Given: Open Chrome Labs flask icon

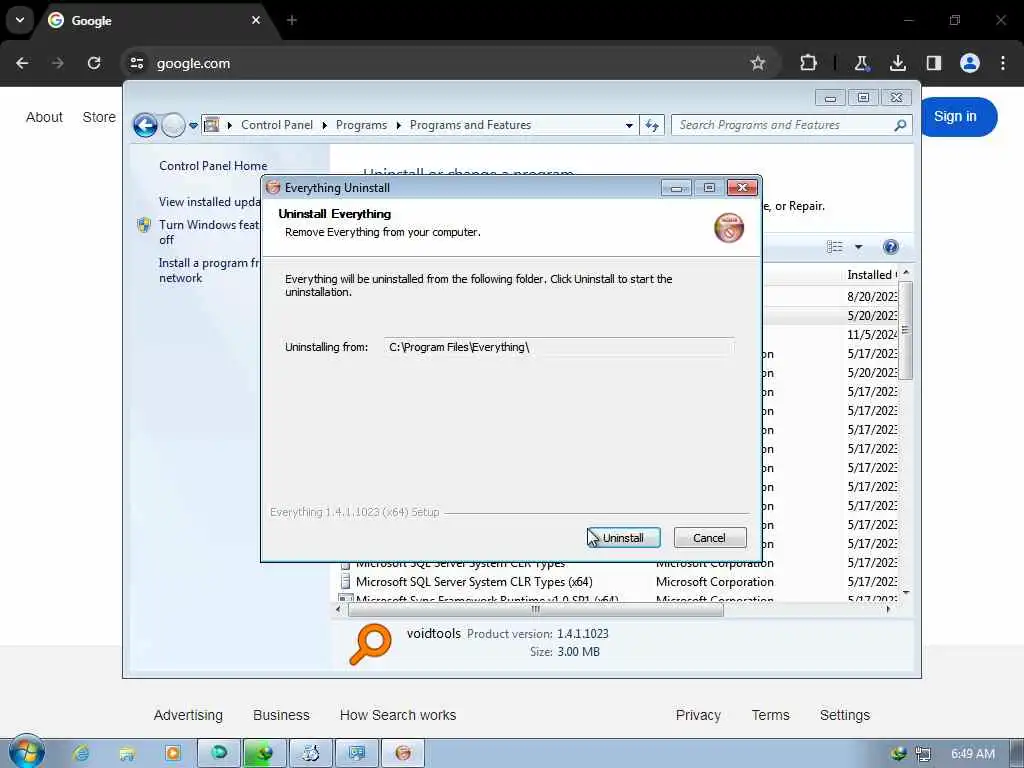Looking at the screenshot, I should [x=861, y=63].
